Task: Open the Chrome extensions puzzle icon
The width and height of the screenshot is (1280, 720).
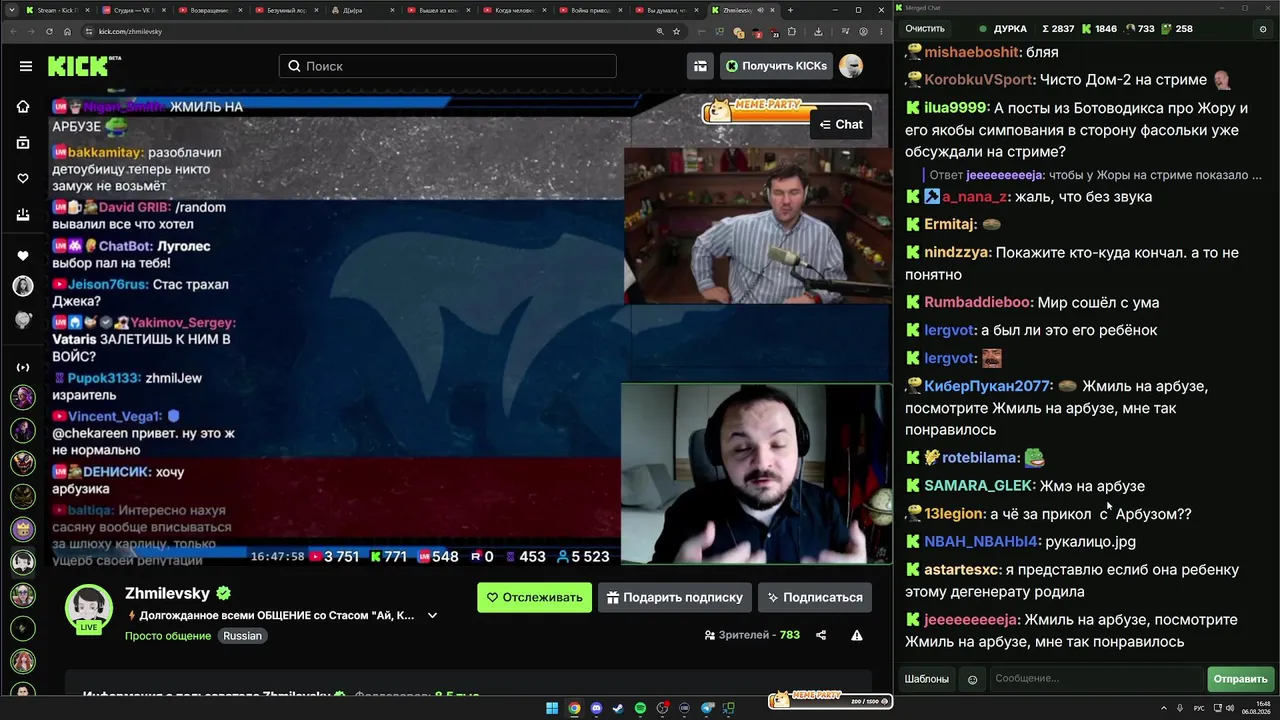Action: (x=791, y=31)
